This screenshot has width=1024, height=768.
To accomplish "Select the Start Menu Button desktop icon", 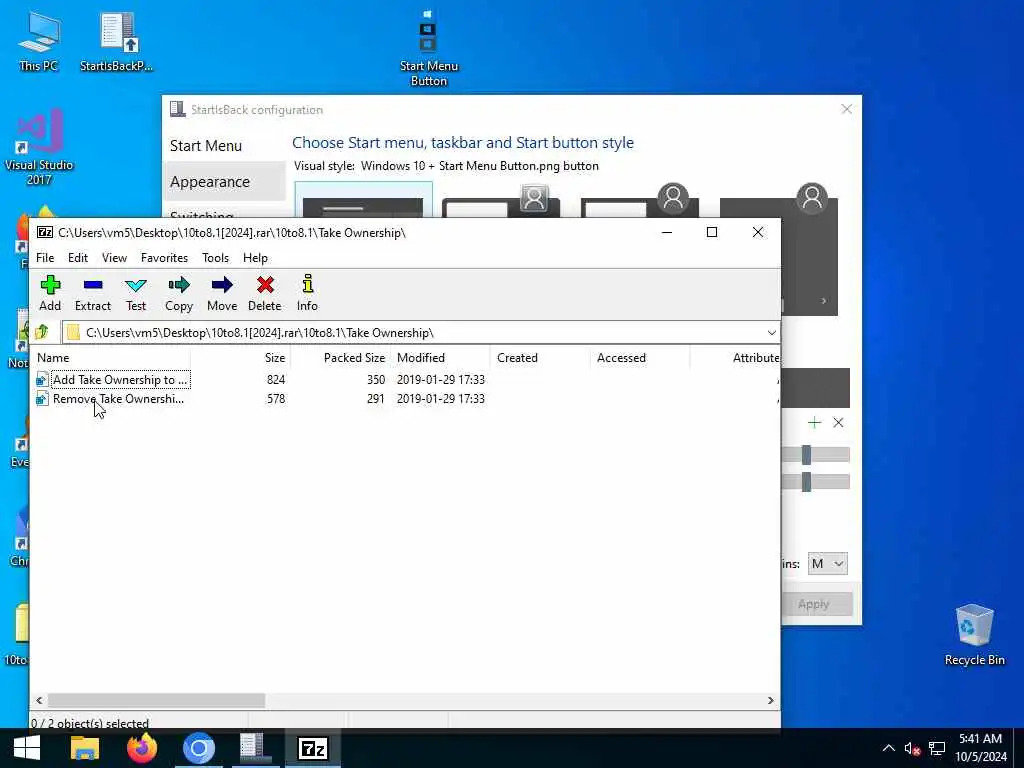I will pyautogui.click(x=428, y=50).
